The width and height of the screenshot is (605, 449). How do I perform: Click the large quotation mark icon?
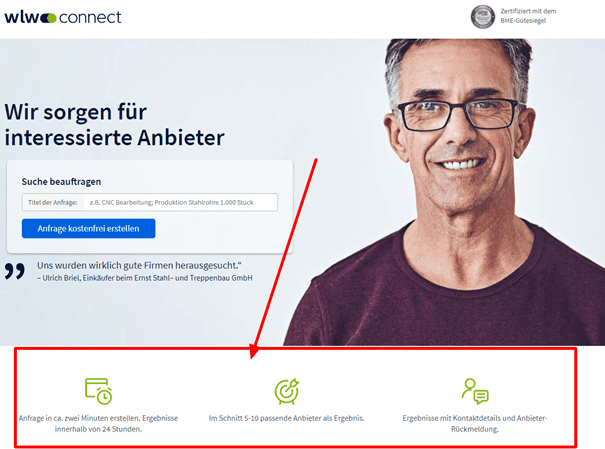pos(15,271)
